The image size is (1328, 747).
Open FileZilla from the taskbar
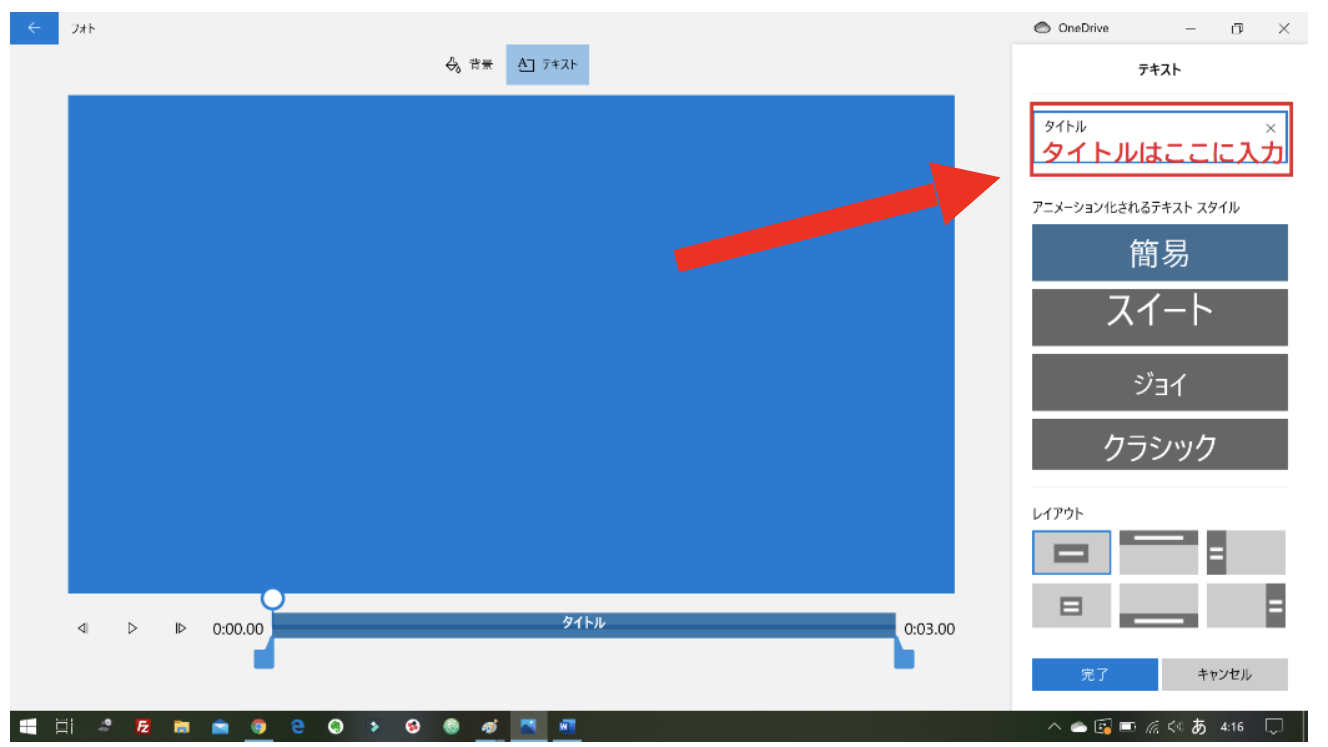coord(143,727)
